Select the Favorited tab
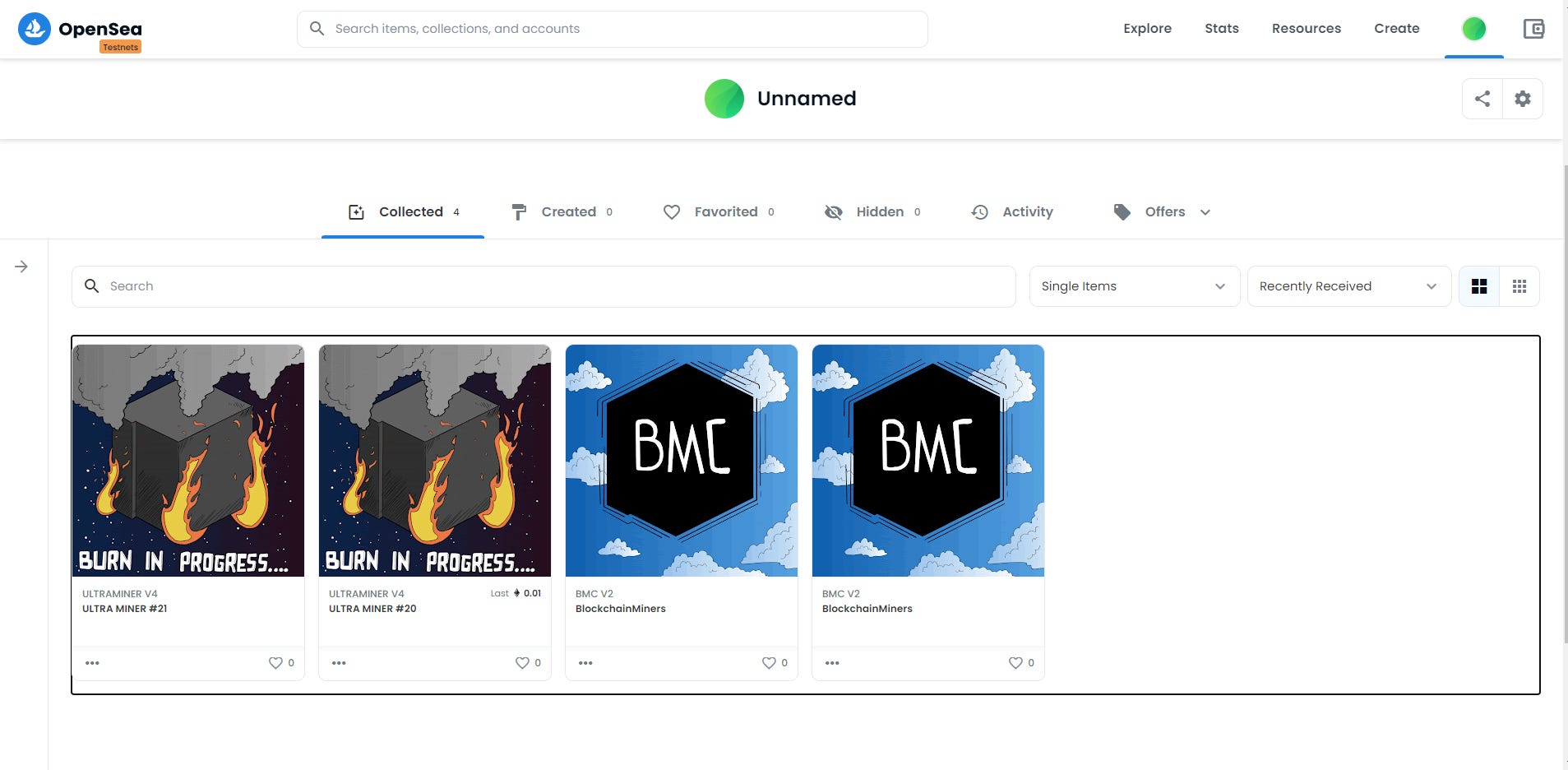 (719, 212)
